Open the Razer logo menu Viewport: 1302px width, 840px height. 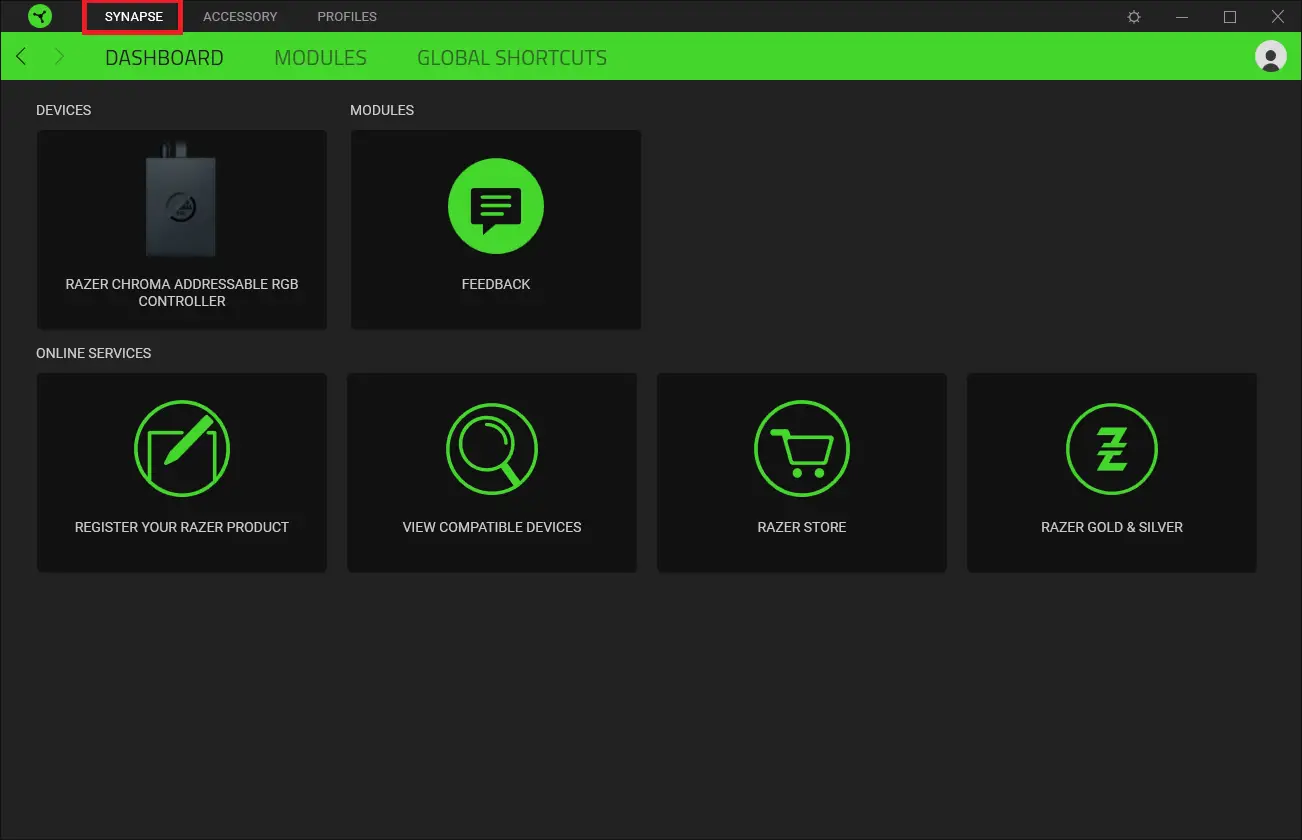[40, 16]
